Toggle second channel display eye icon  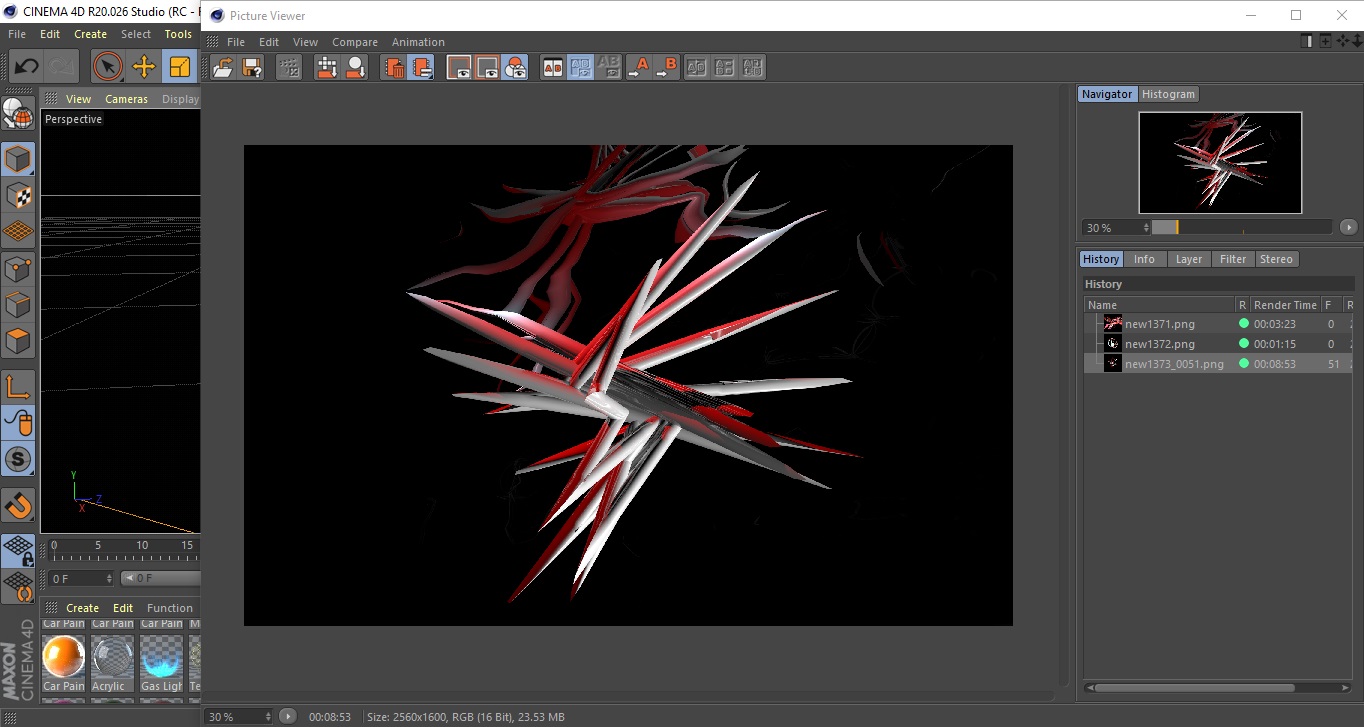coord(487,67)
